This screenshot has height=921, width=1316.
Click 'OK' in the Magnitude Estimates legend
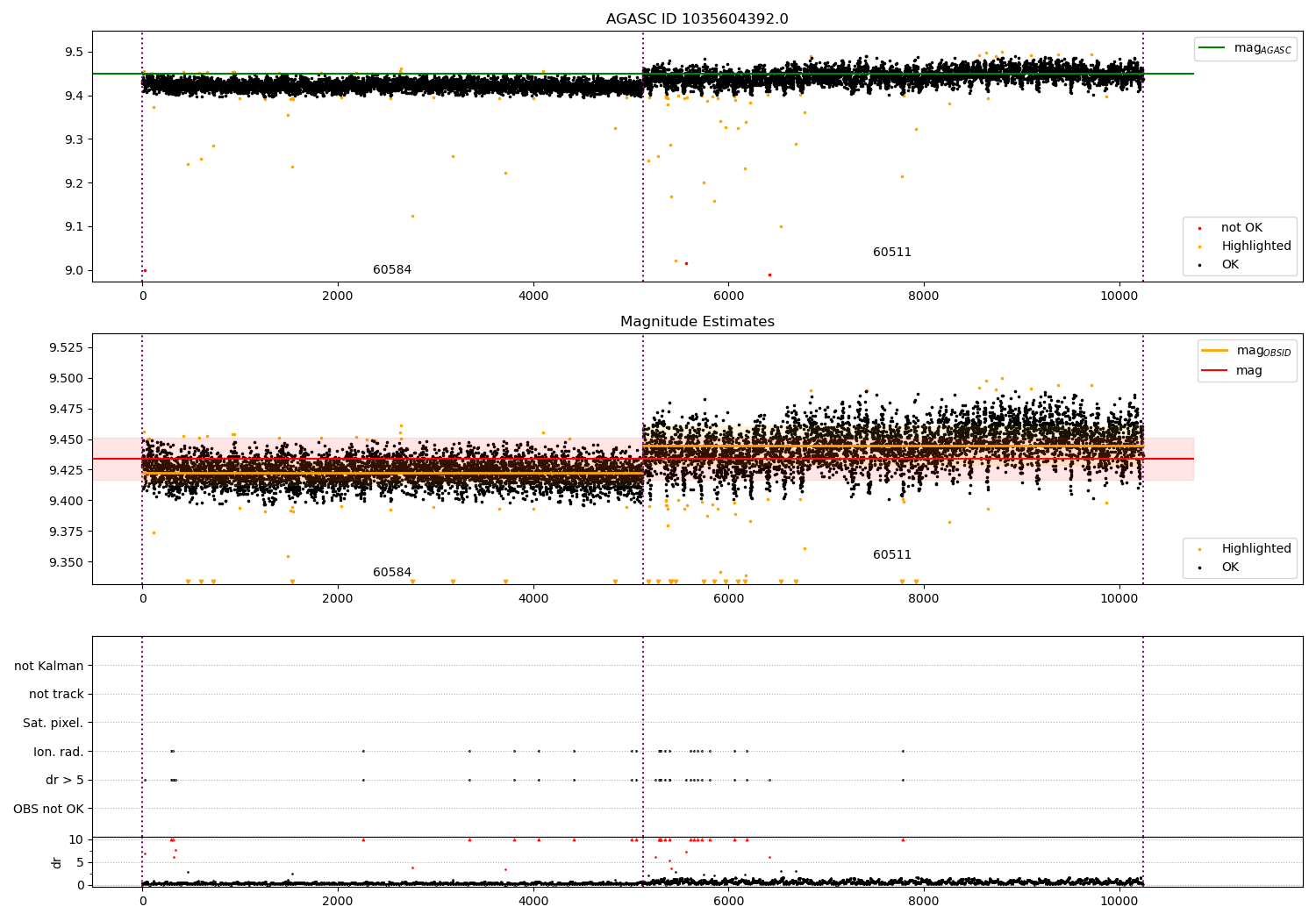pyautogui.click(x=1230, y=568)
